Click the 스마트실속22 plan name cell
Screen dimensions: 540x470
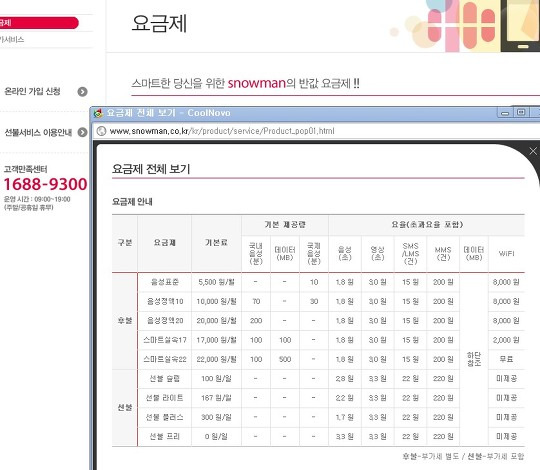tap(165, 359)
